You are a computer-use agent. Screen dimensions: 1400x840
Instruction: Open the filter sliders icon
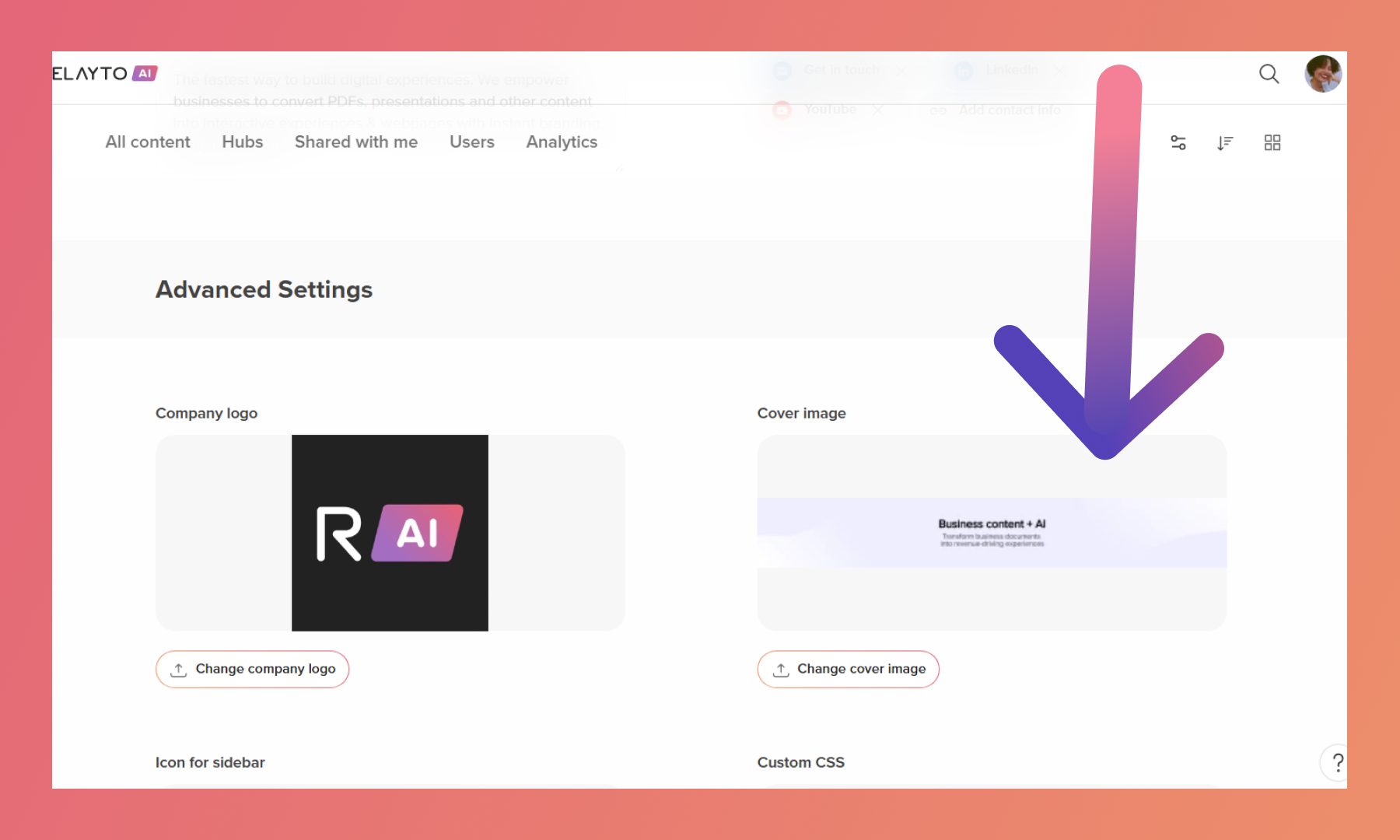tap(1178, 142)
